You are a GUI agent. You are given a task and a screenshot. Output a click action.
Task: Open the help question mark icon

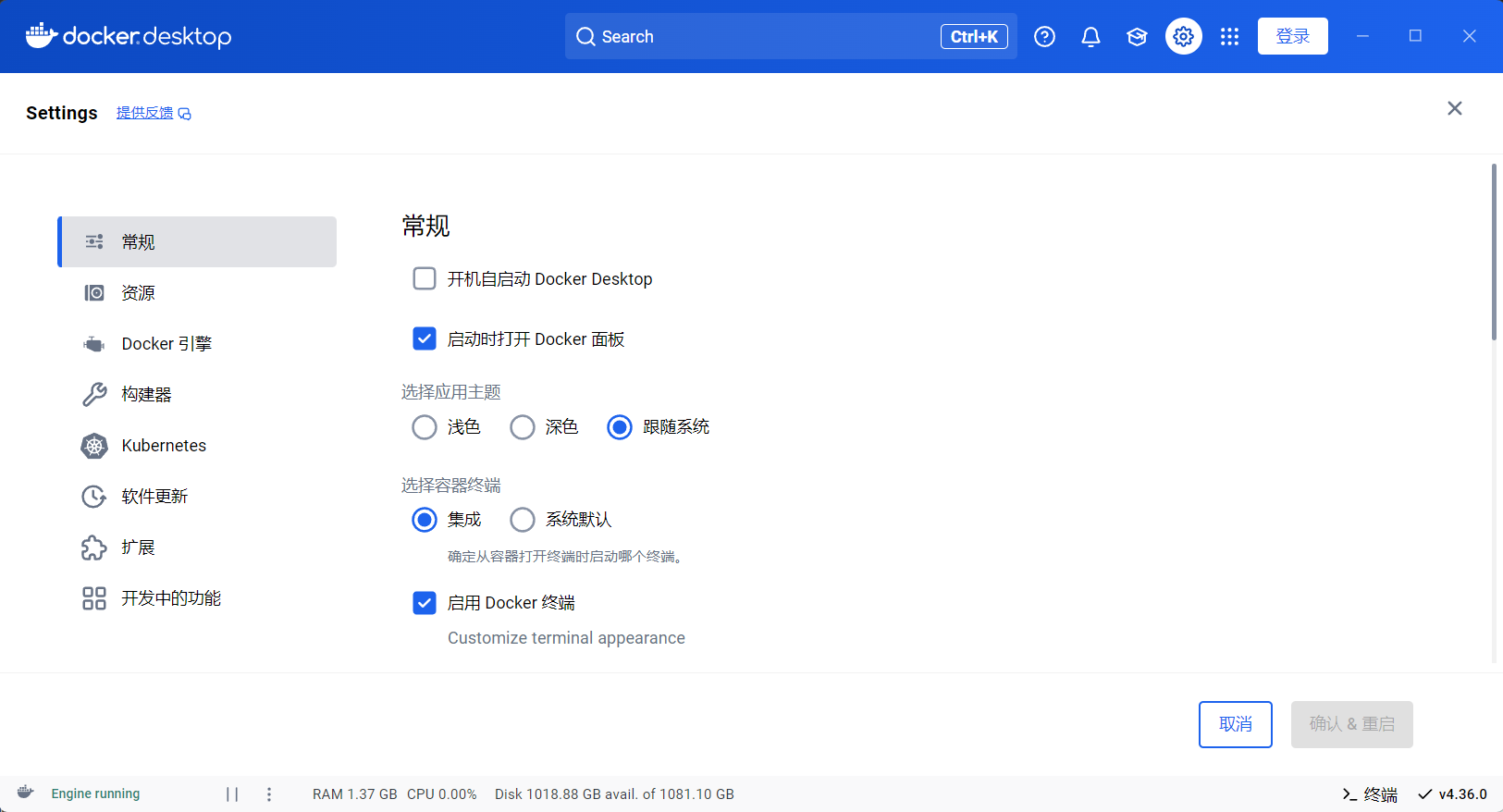click(1044, 37)
